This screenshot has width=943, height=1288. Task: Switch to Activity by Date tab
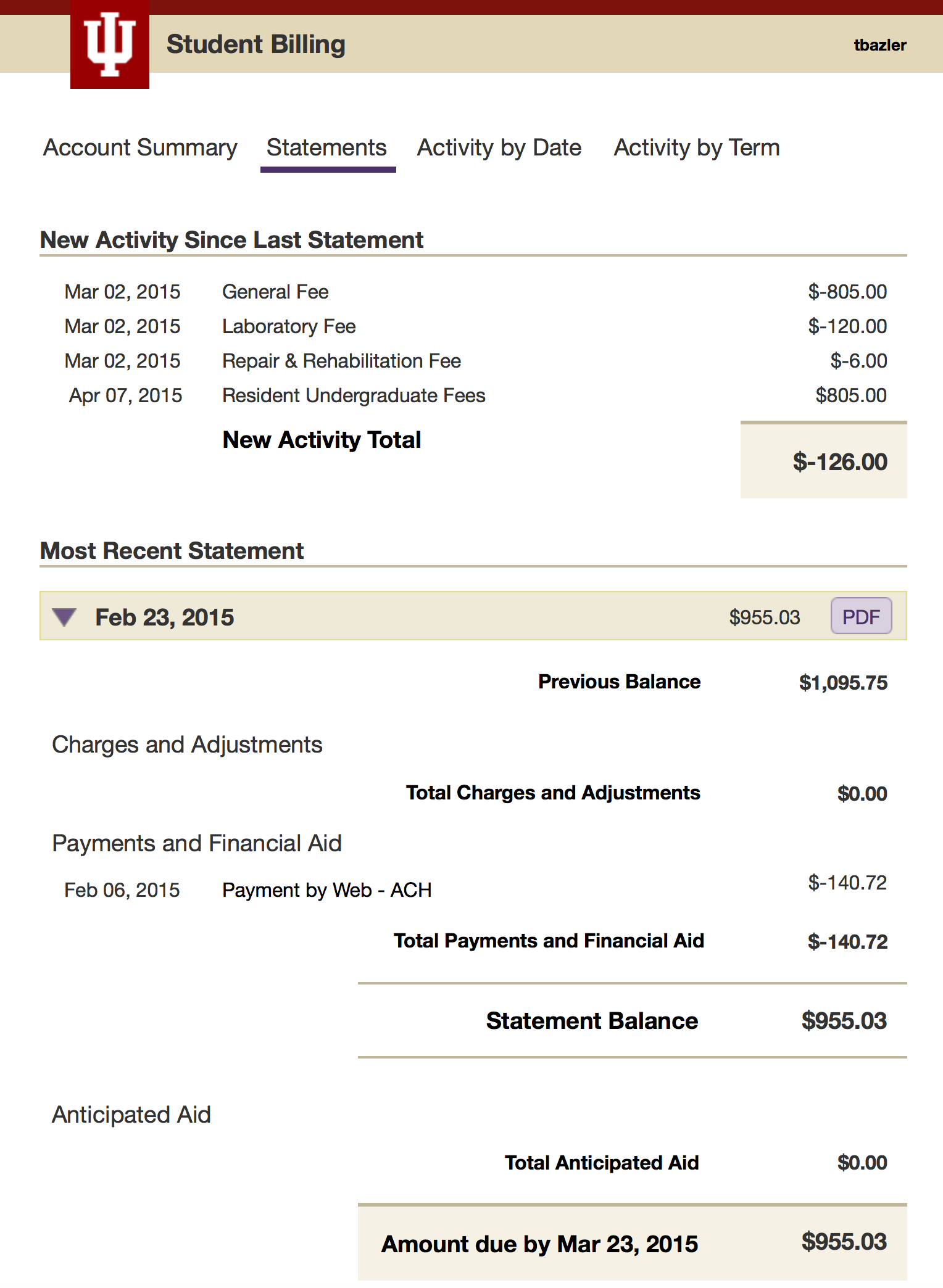[x=499, y=148]
